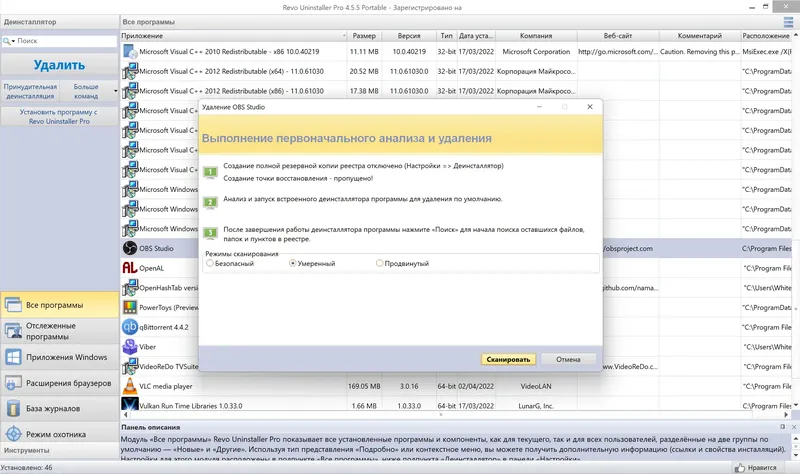Click the Нравится button label
This screenshot has width=800, height=474.
click(x=762, y=467)
